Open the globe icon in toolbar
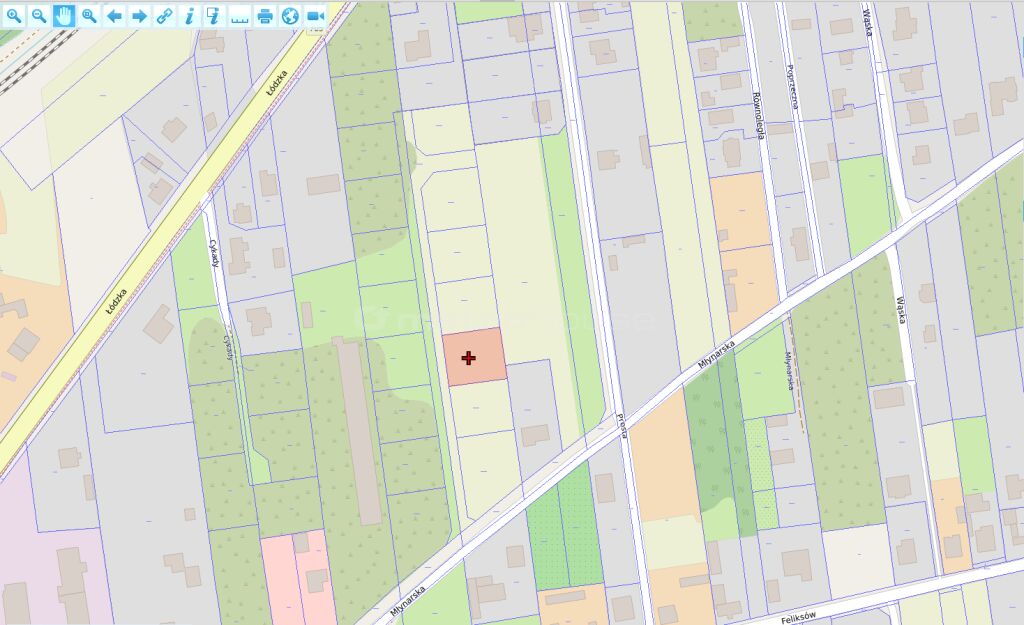 coord(290,15)
